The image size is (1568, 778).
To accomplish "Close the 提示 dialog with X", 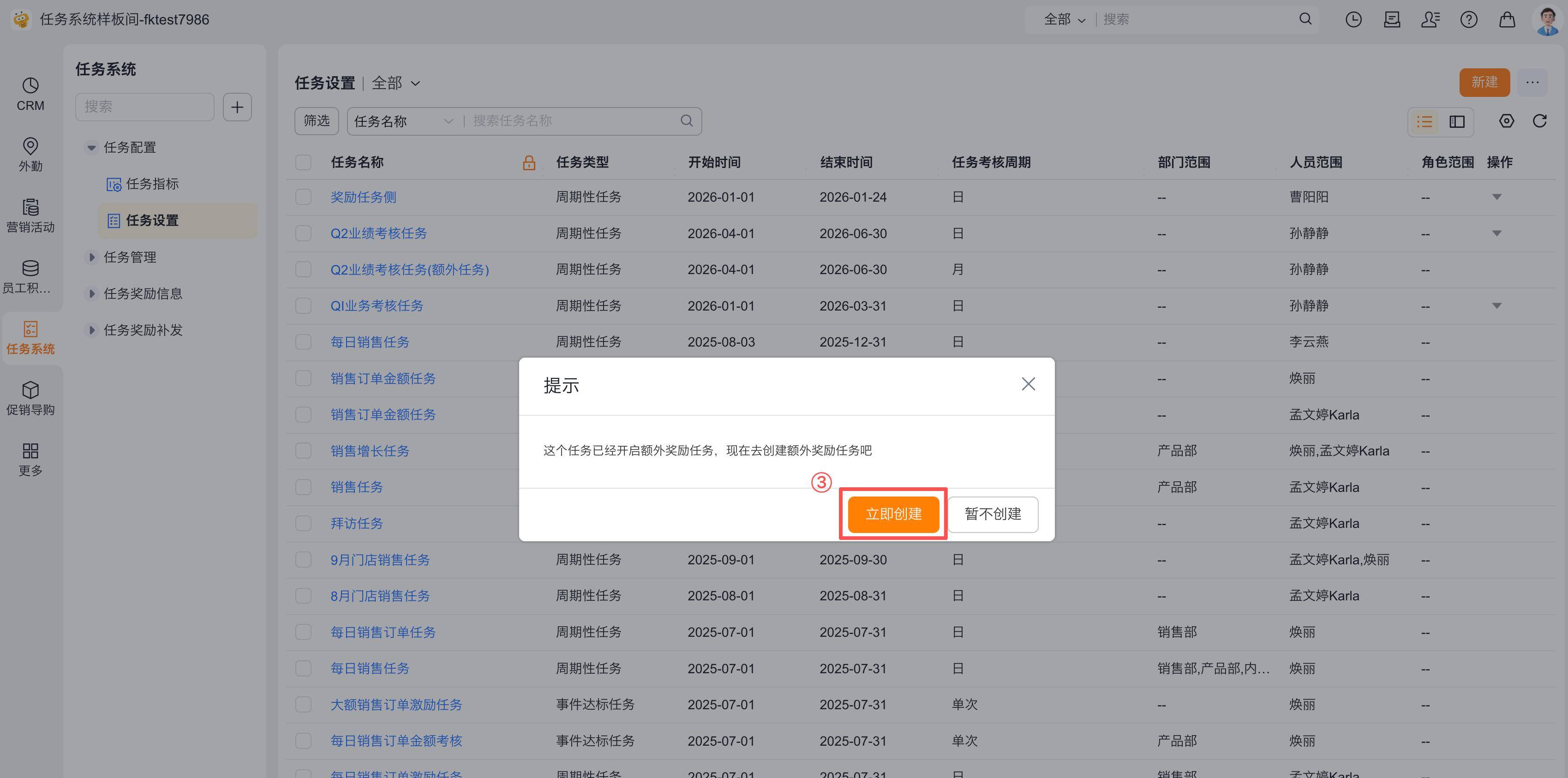I will coord(1028,384).
